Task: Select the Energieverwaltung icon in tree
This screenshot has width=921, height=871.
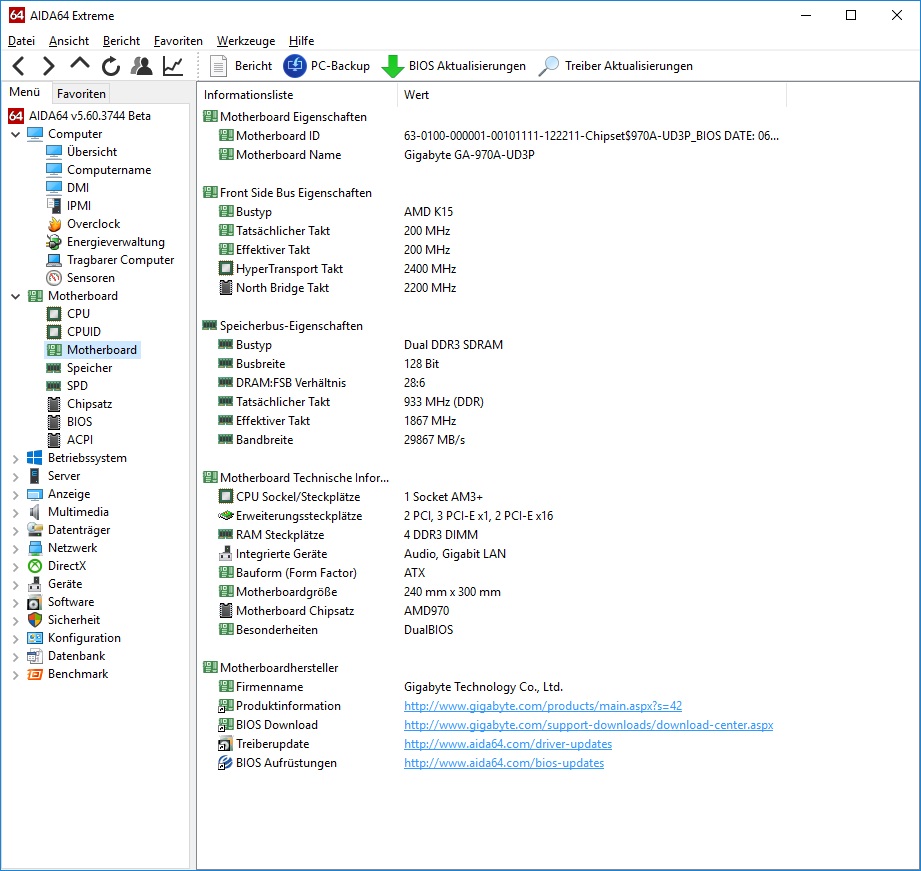Action: click(x=54, y=242)
